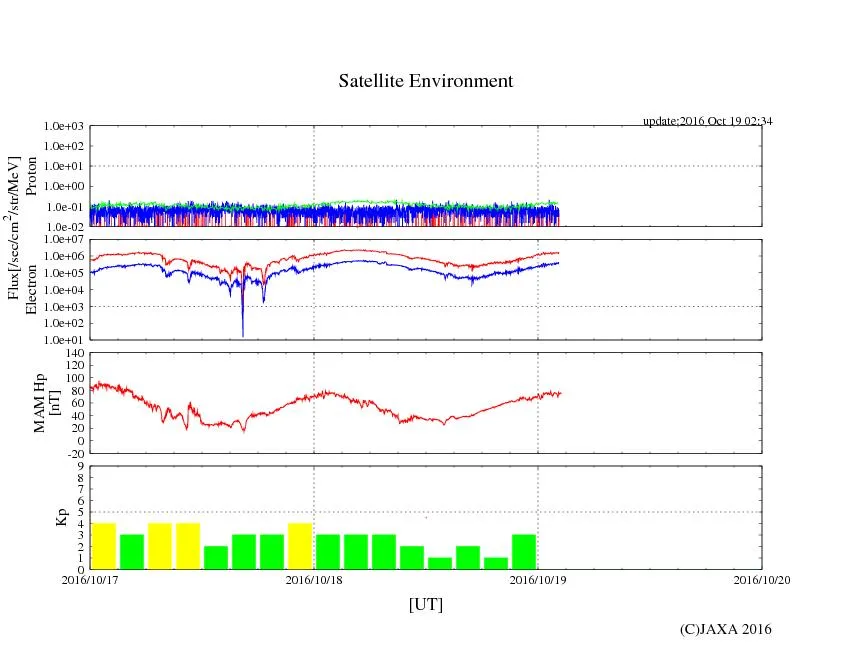Click the "Electron" panel axis label
Image resolution: width=846 pixels, height=655 pixels.
coord(31,289)
